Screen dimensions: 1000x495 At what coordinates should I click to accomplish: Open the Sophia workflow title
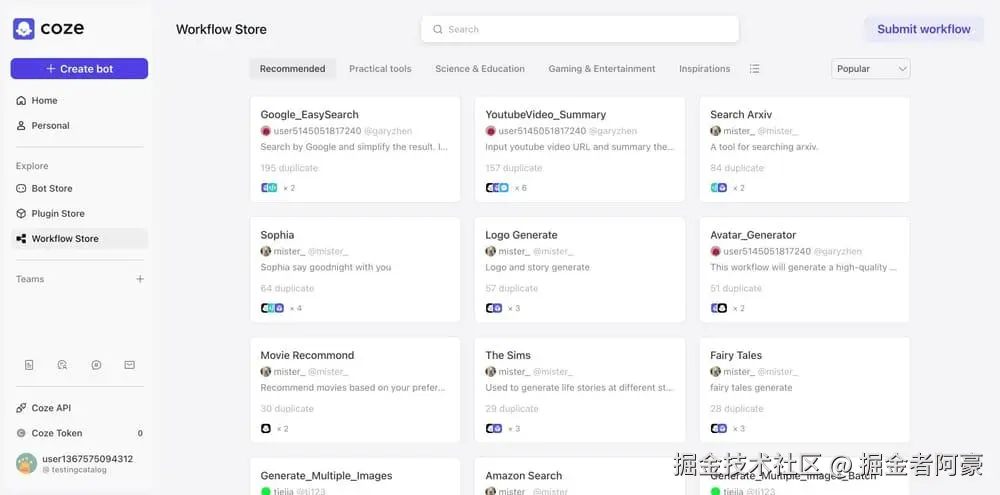[x=277, y=235]
